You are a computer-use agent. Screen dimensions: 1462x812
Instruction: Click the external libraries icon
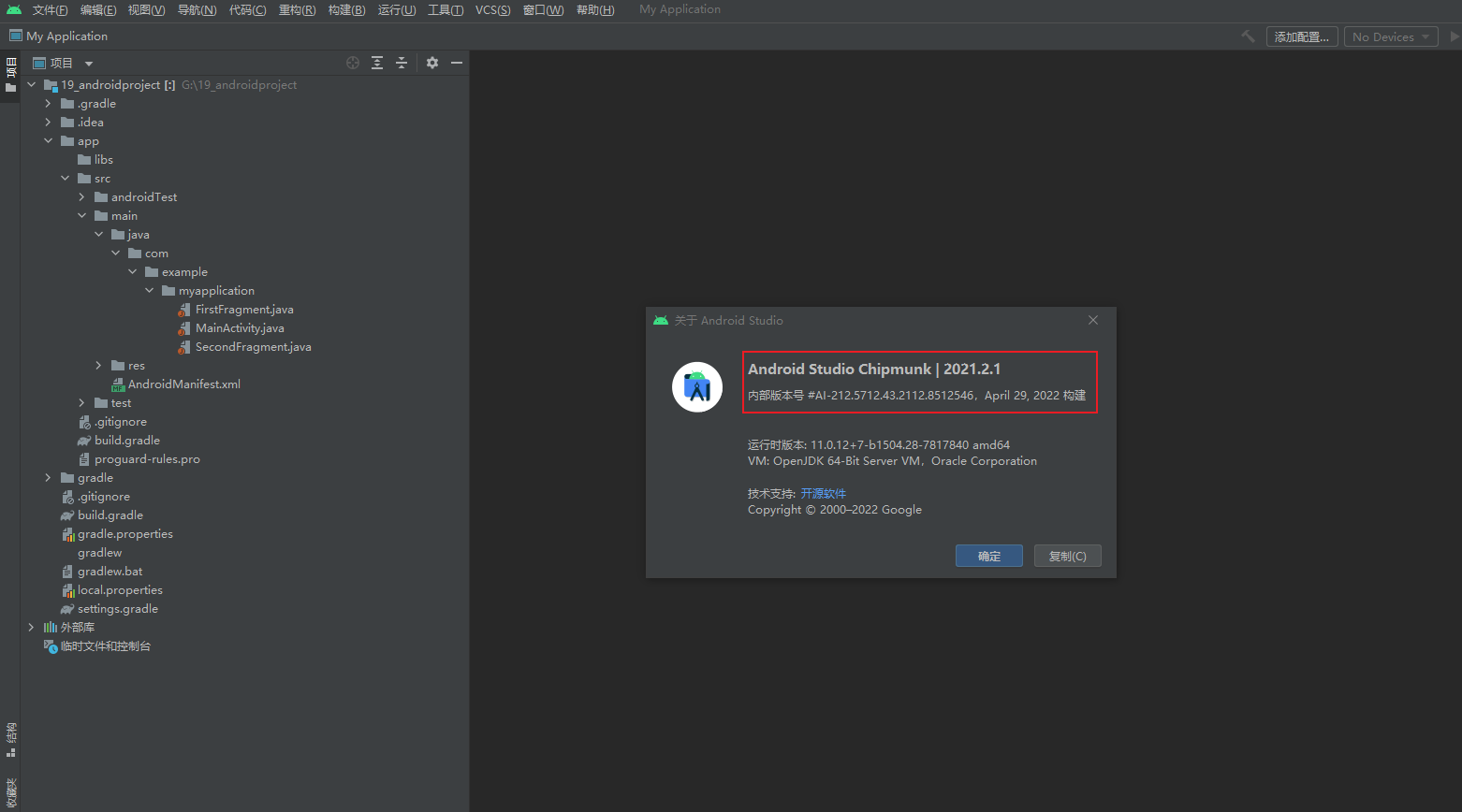51,628
